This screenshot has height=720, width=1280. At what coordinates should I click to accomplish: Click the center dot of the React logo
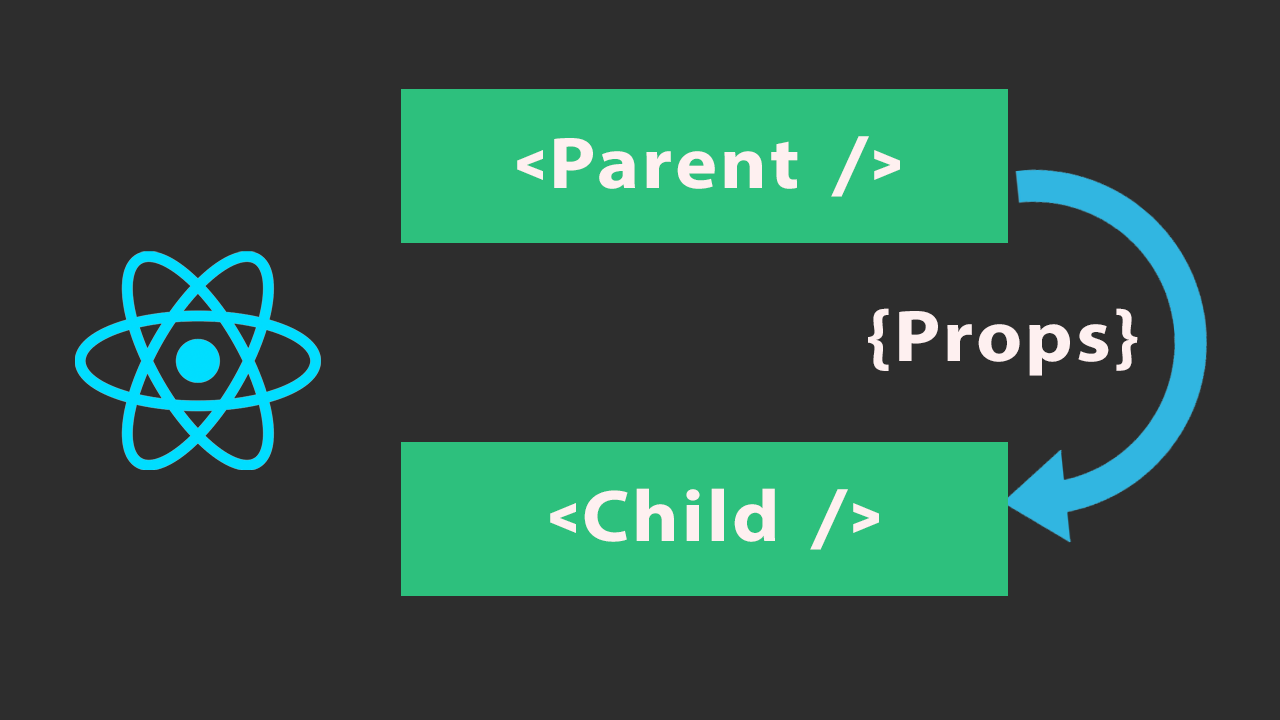click(x=198, y=360)
